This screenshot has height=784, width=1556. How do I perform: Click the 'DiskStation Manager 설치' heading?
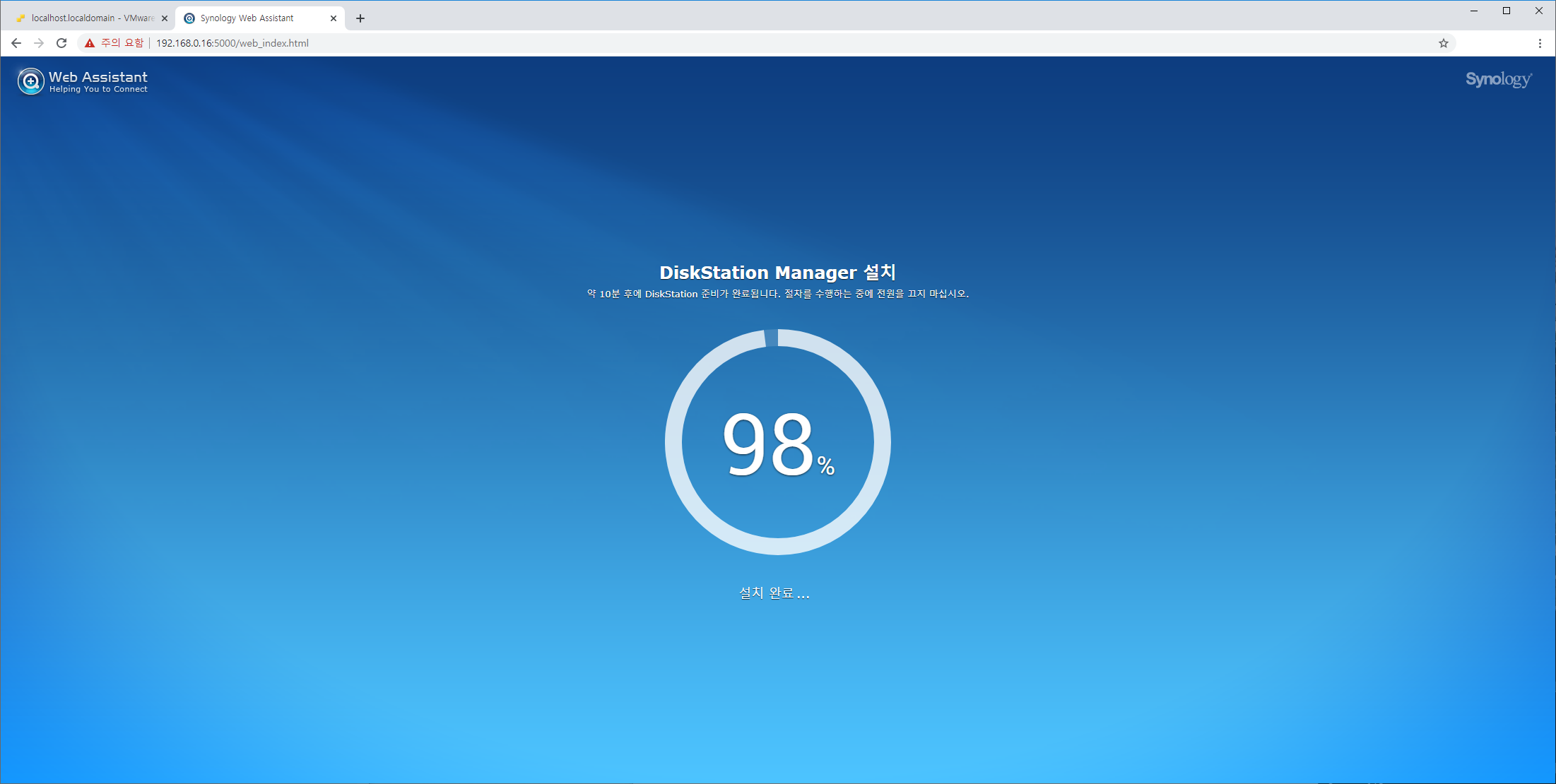click(x=778, y=273)
